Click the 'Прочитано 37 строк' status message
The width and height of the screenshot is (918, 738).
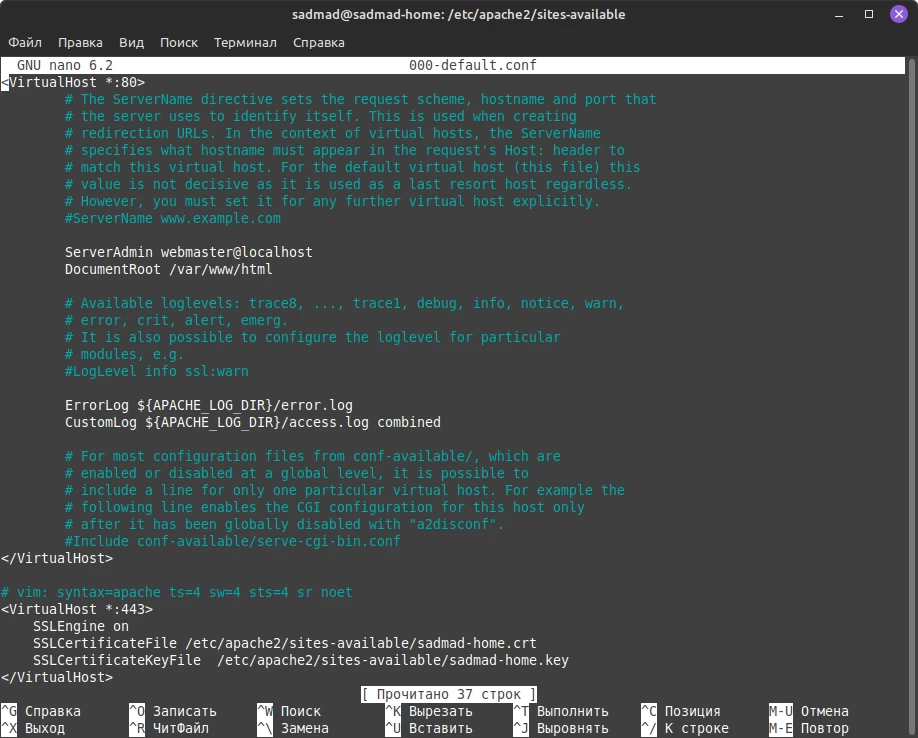[x=448, y=694]
